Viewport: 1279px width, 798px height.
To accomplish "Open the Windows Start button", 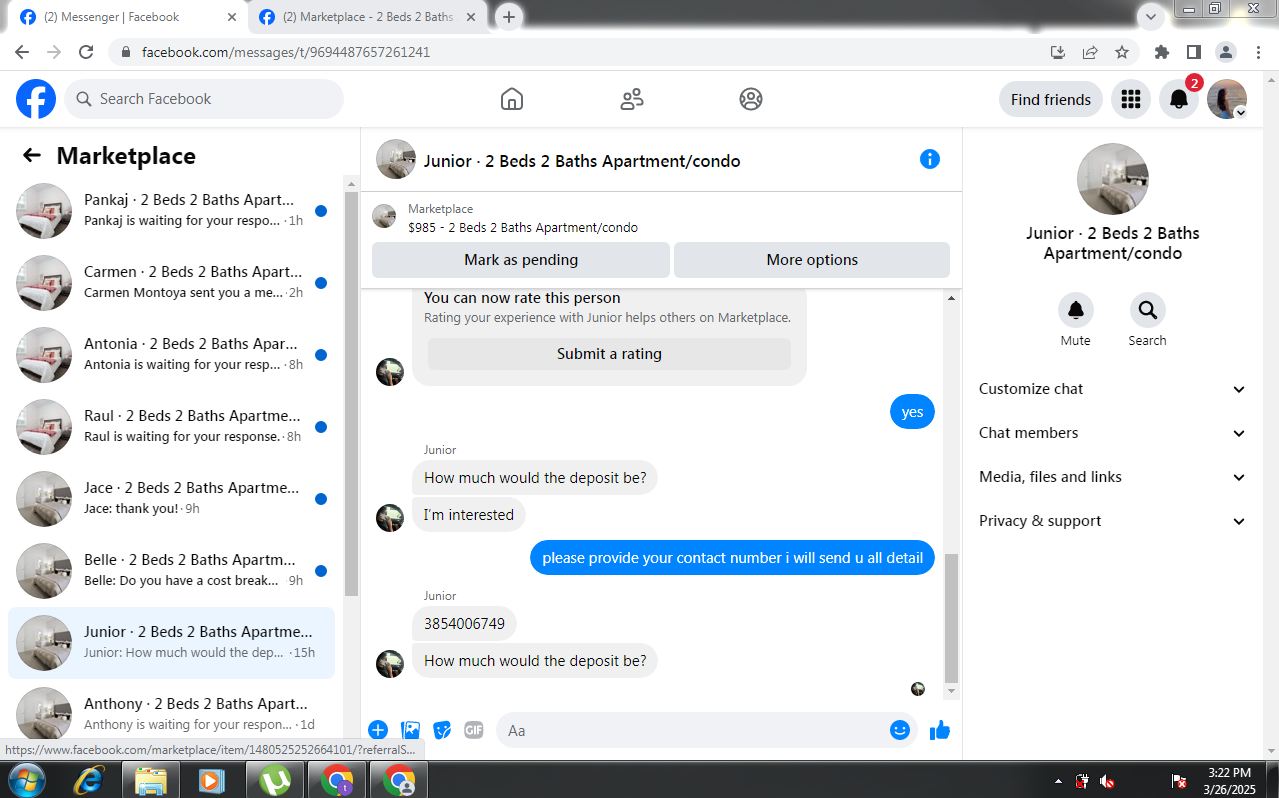I will 25,780.
